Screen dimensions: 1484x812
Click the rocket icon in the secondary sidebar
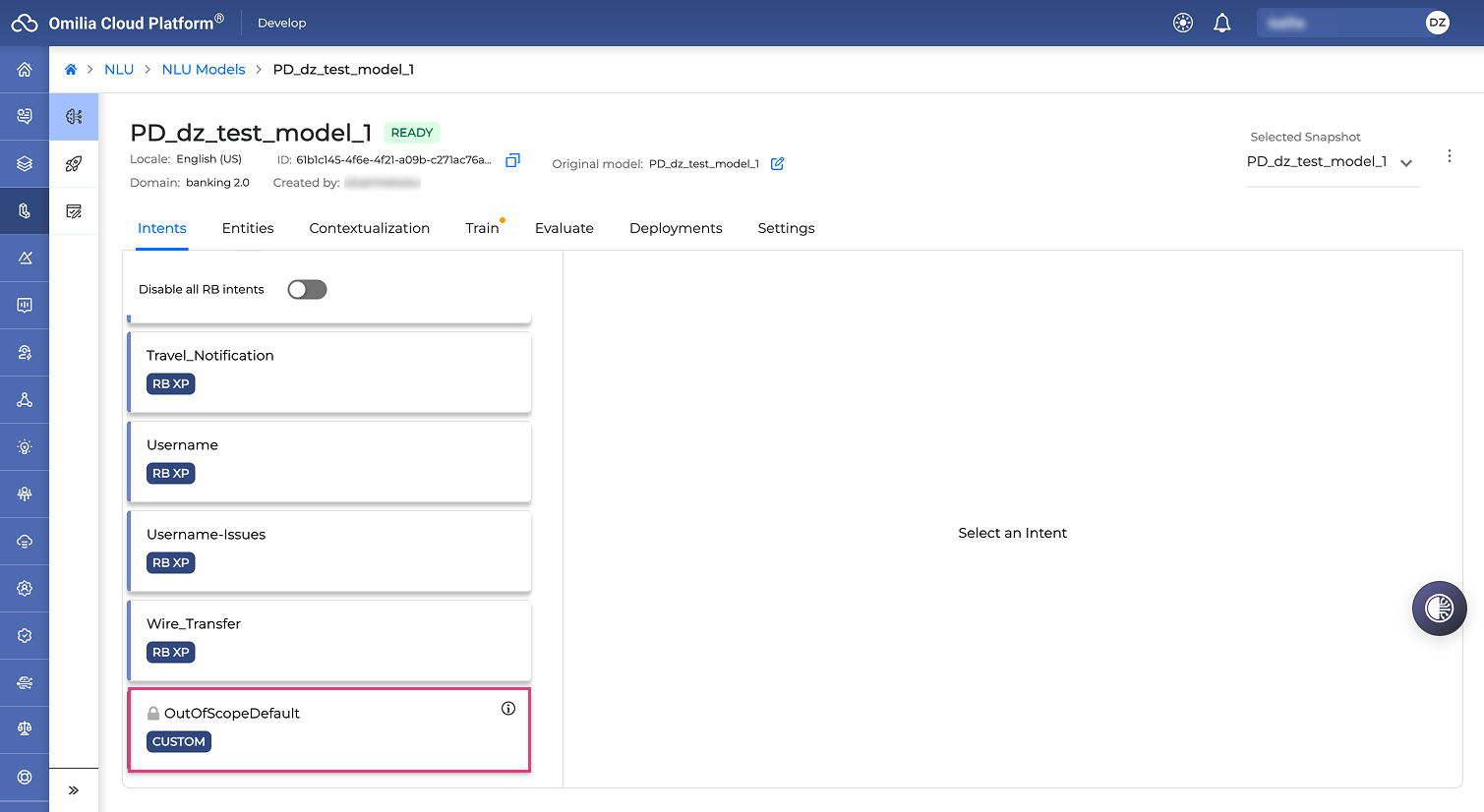74,164
